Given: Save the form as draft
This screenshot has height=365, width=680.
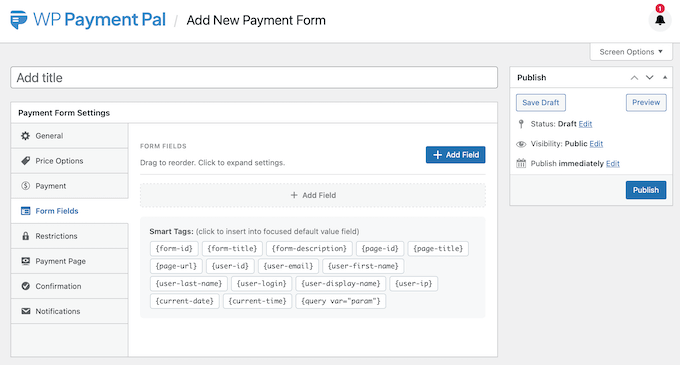Looking at the screenshot, I should pos(541,103).
